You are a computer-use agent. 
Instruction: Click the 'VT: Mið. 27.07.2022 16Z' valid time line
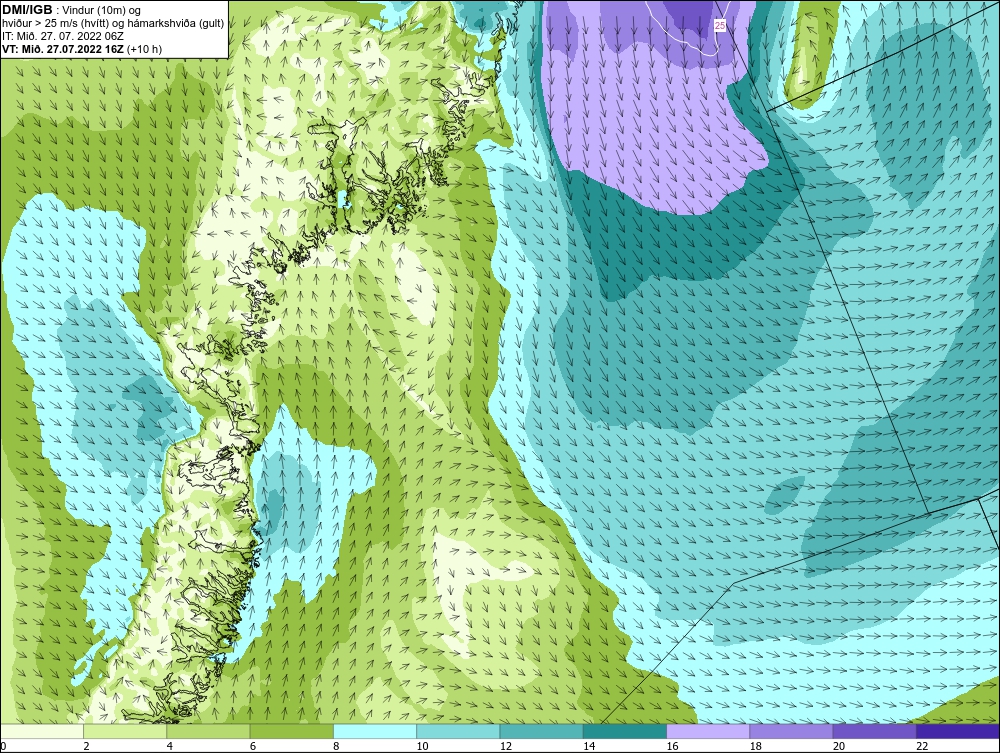click(x=63, y=49)
